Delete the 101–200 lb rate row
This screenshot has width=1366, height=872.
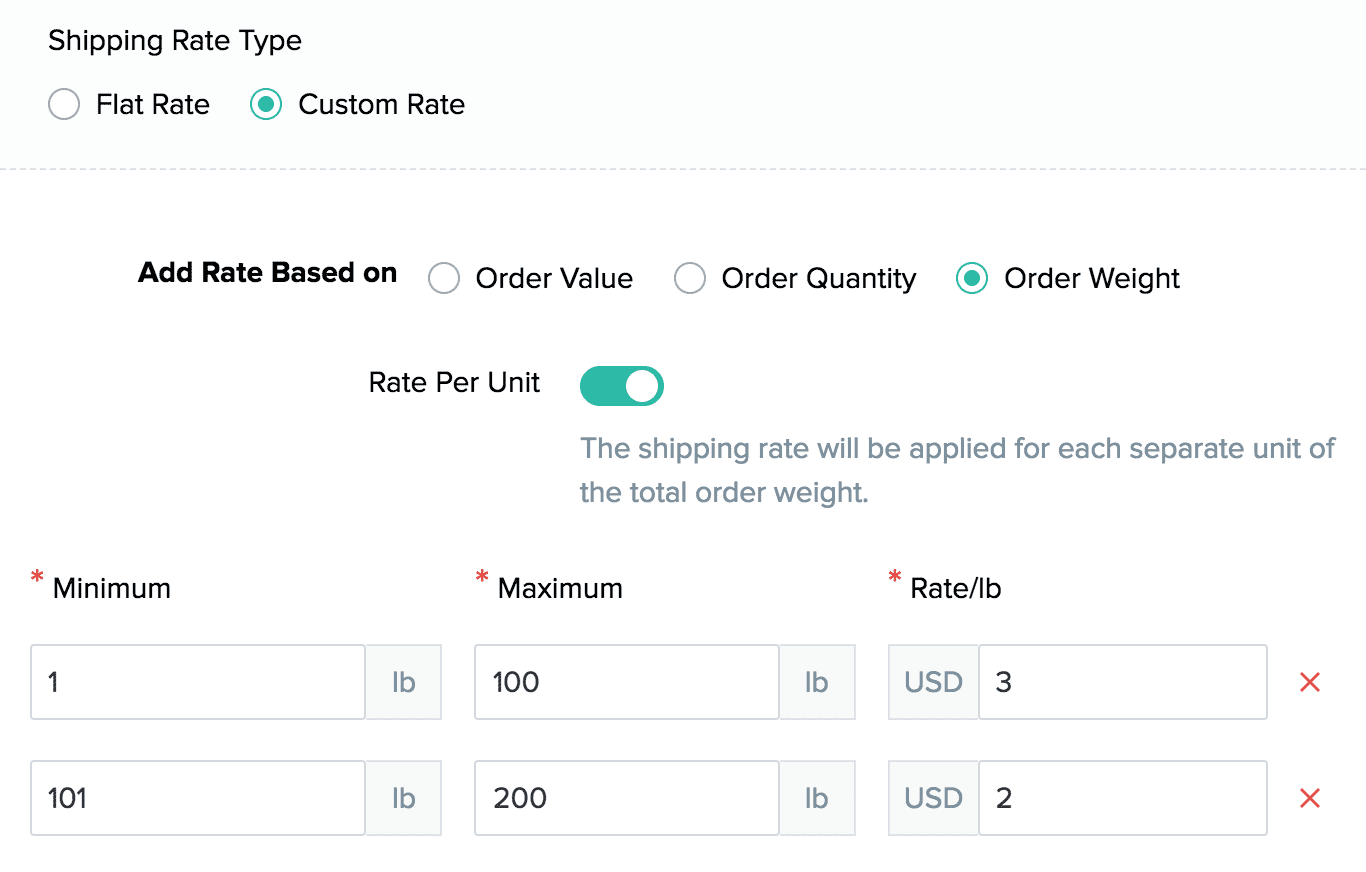[x=1309, y=798]
